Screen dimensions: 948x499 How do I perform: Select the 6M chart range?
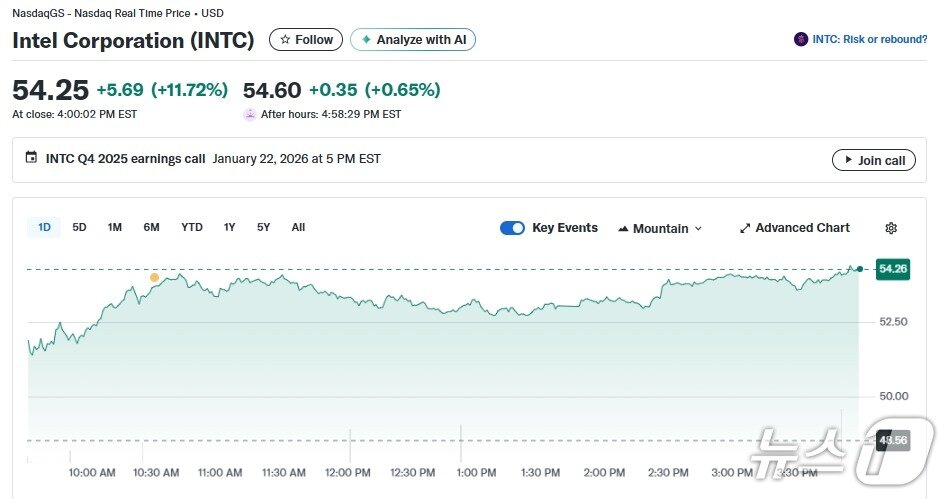pos(151,227)
